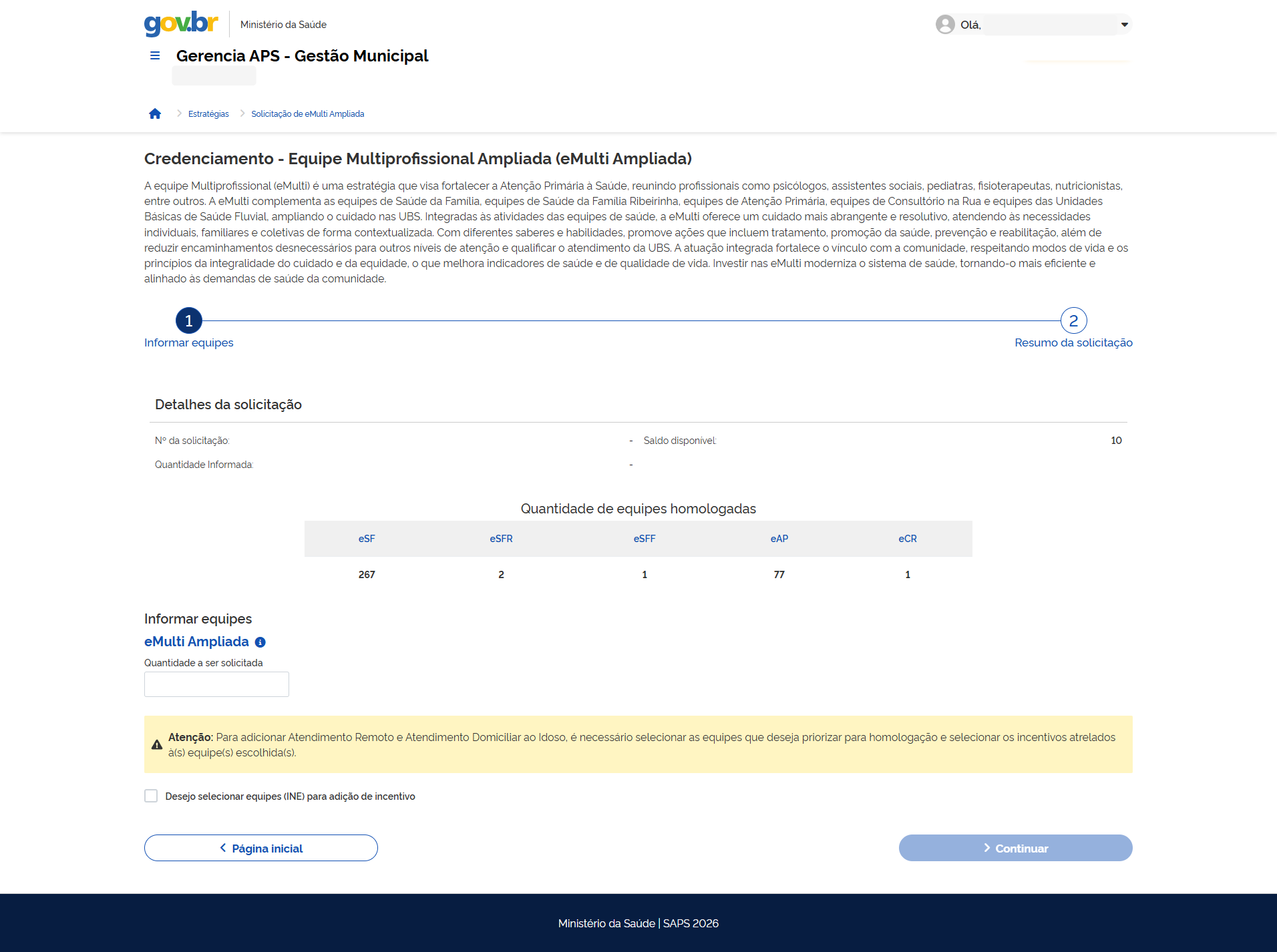Viewport: 1277px width, 952px height.
Task: Open the hamburger navigation menu
Action: (155, 55)
